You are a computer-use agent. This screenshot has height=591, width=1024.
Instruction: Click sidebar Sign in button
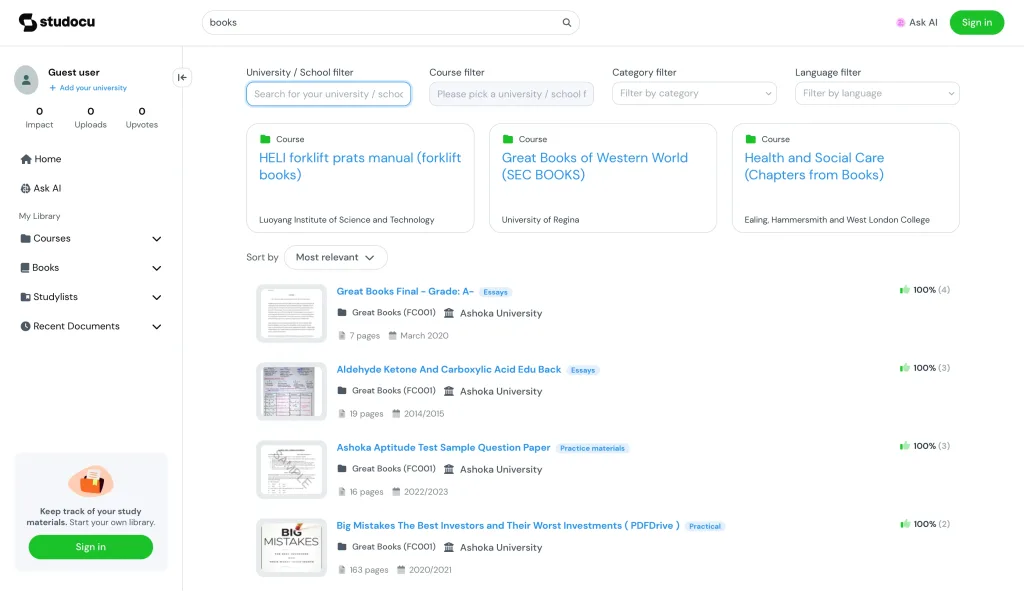[91, 547]
